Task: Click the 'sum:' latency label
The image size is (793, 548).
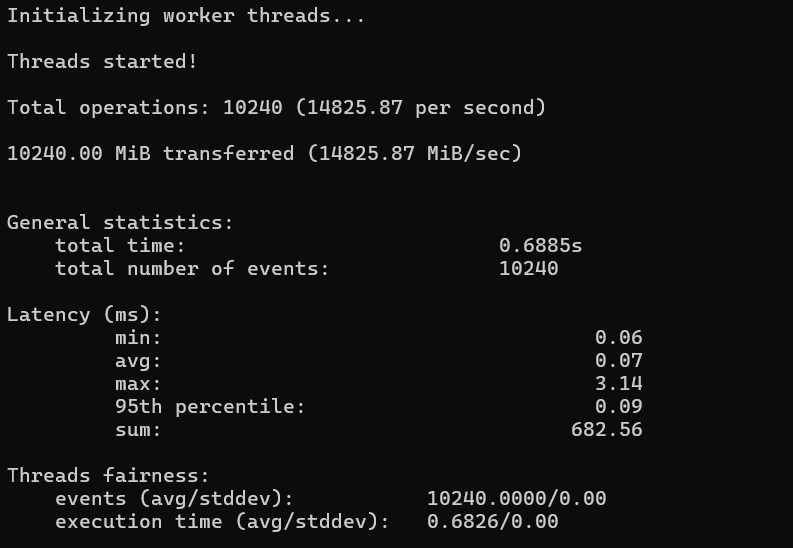Action: point(138,430)
